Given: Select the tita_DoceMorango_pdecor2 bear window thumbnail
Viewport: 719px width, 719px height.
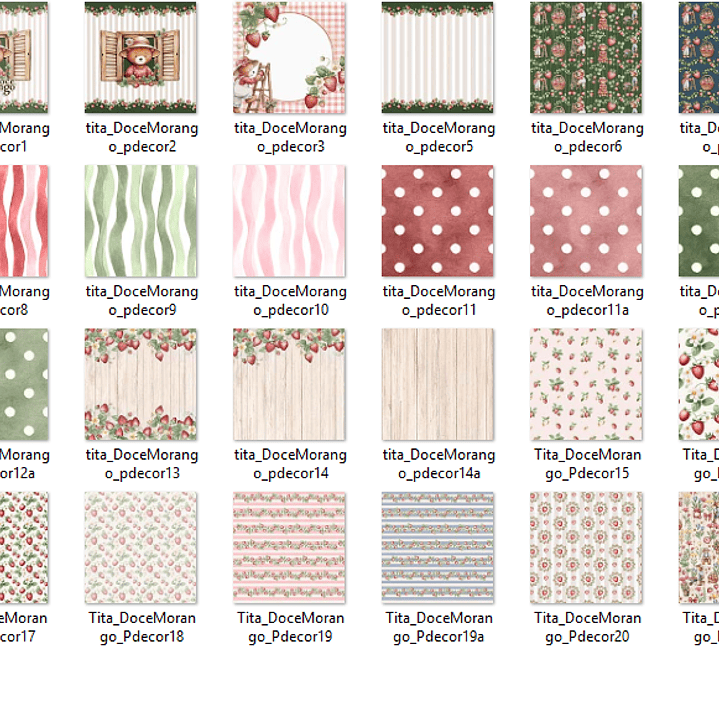Looking at the screenshot, I should coord(141,57).
